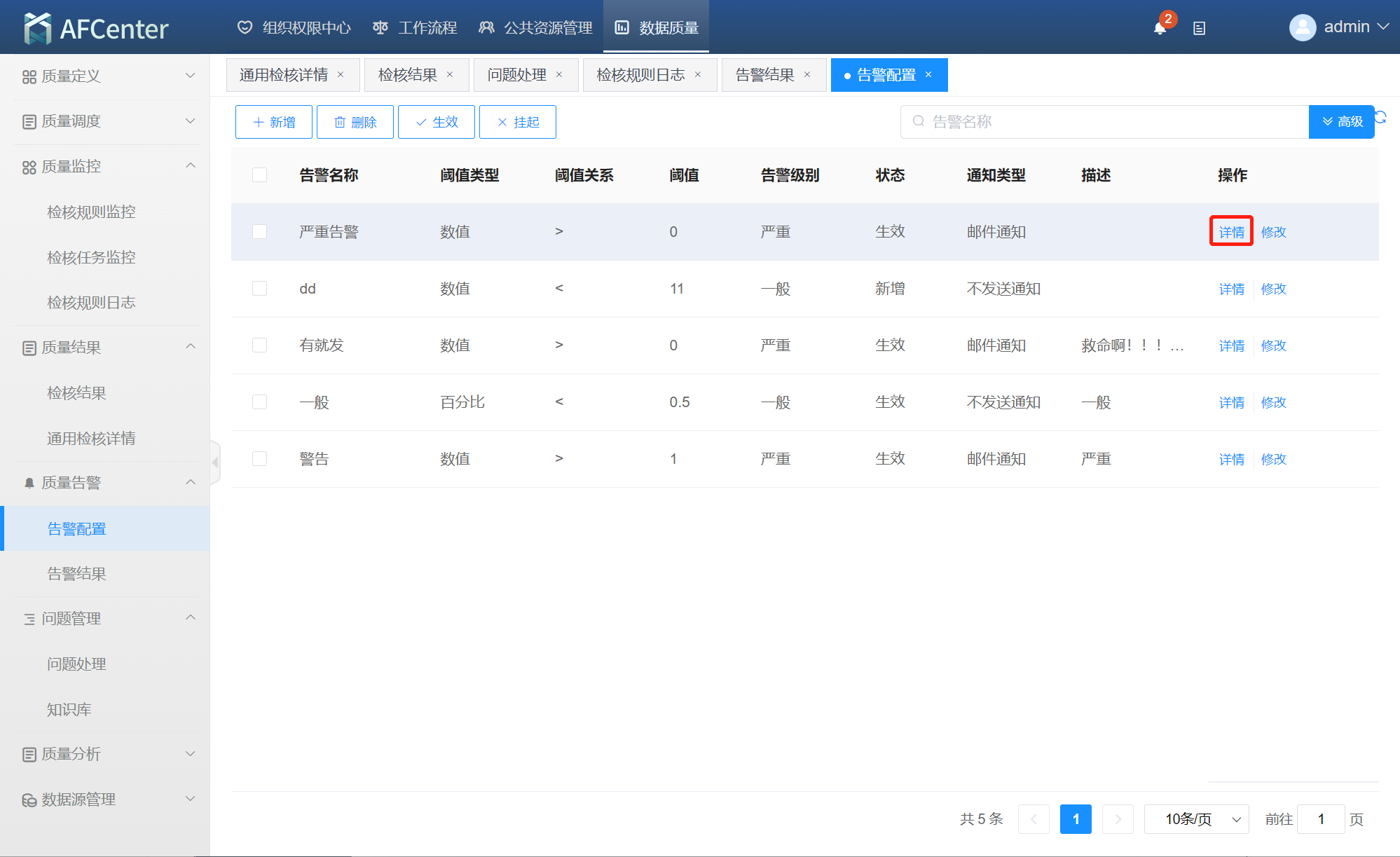
Task: Close the 检核结果 tab with its X
Action: 450,75
